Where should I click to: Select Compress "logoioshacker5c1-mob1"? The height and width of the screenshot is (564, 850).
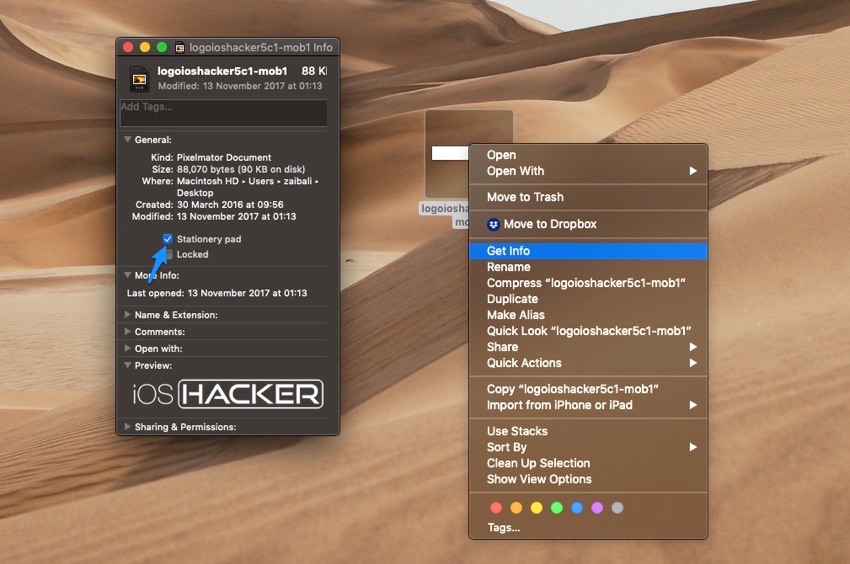tap(588, 283)
